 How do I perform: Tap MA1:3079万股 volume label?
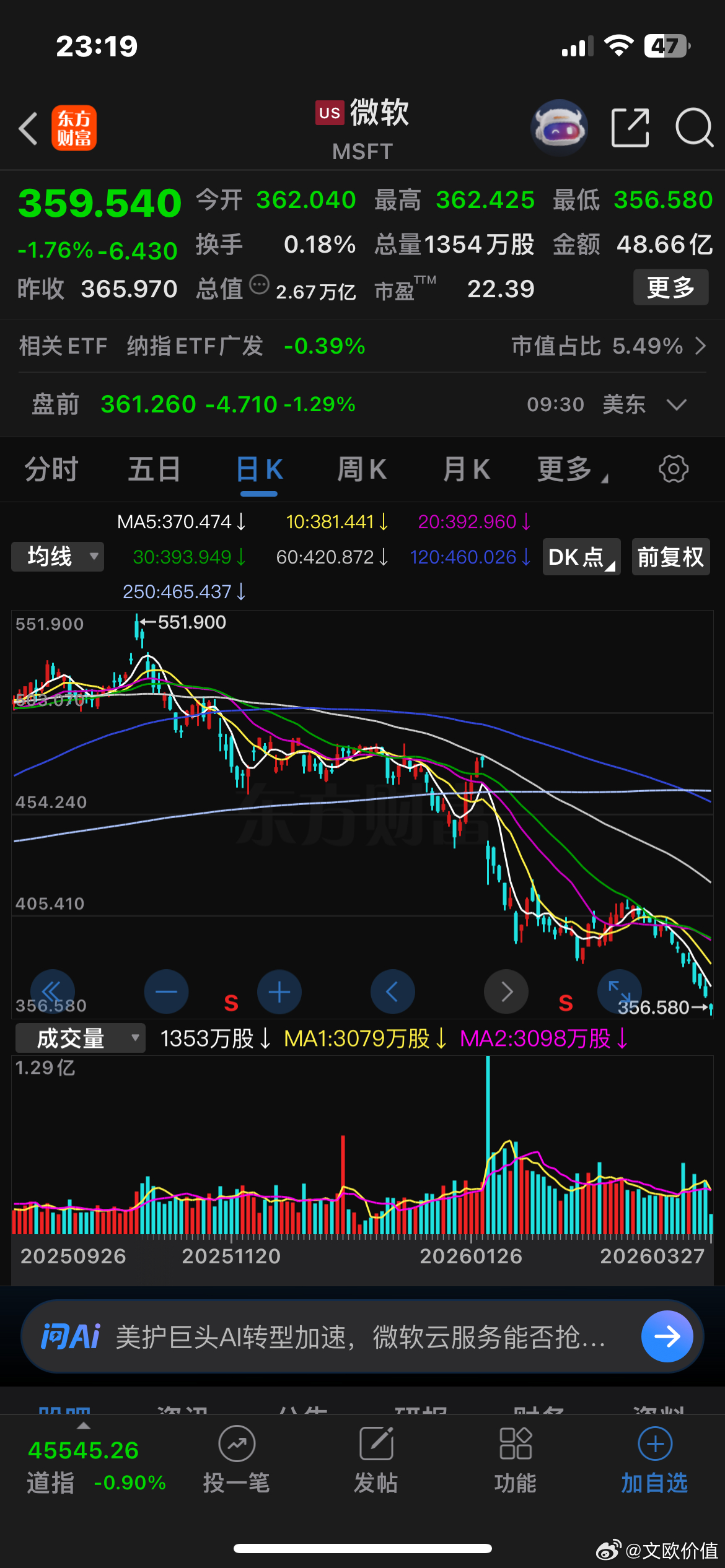[x=365, y=1038]
